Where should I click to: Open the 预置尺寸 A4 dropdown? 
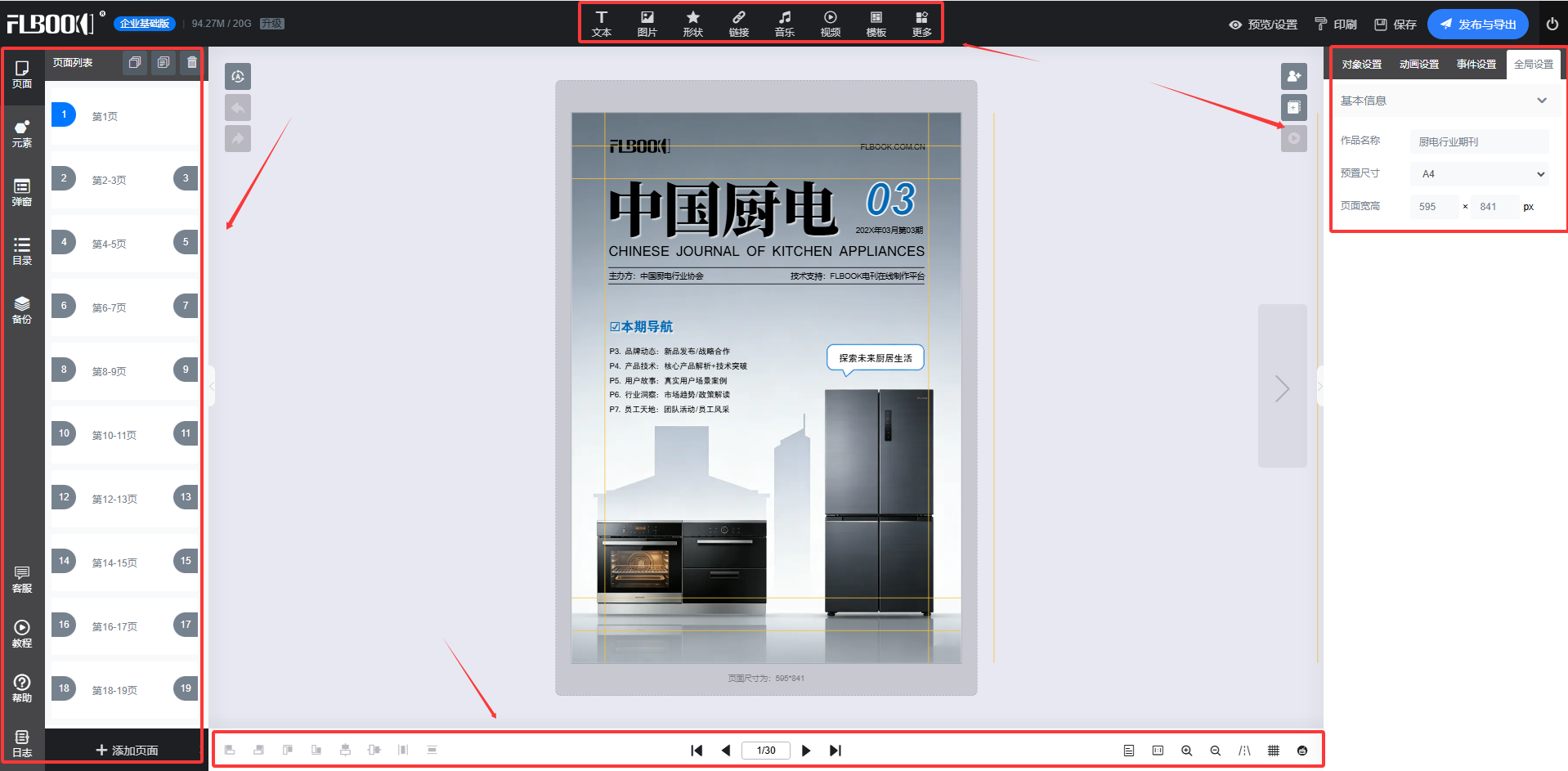click(1479, 174)
